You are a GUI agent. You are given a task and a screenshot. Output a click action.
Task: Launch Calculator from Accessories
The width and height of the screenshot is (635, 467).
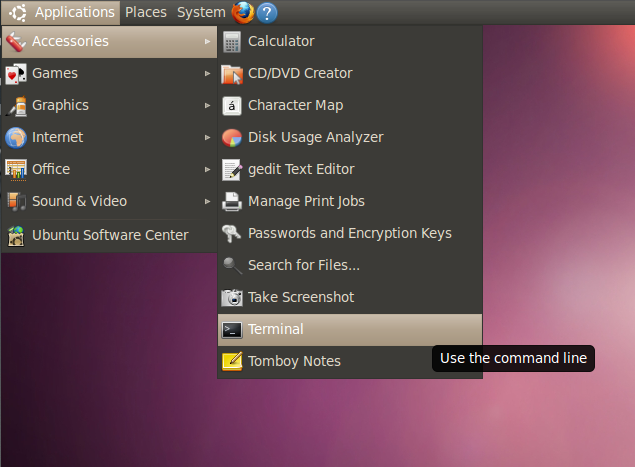[350, 41]
